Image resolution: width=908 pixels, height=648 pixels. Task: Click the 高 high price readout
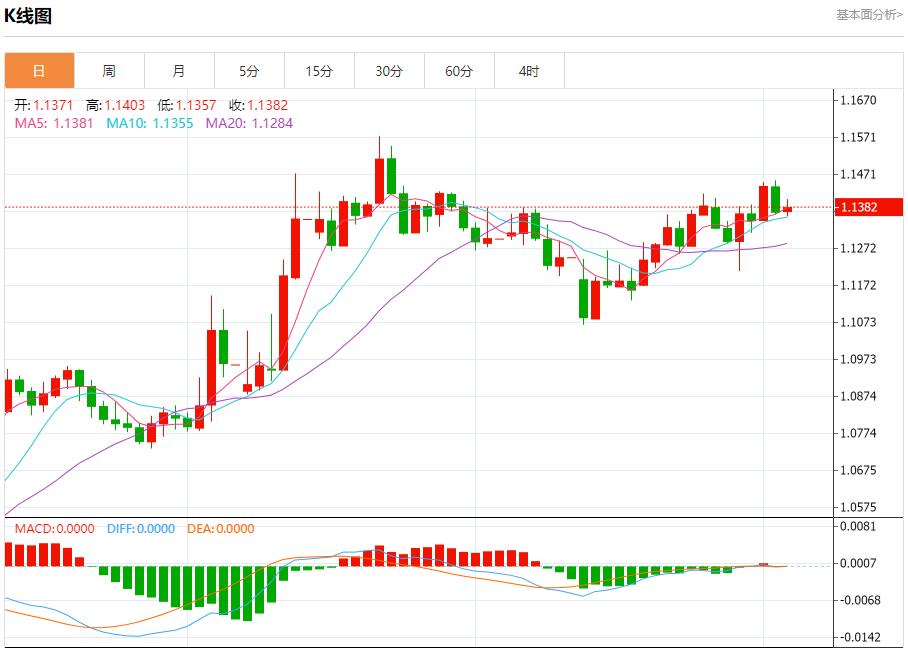[115, 105]
